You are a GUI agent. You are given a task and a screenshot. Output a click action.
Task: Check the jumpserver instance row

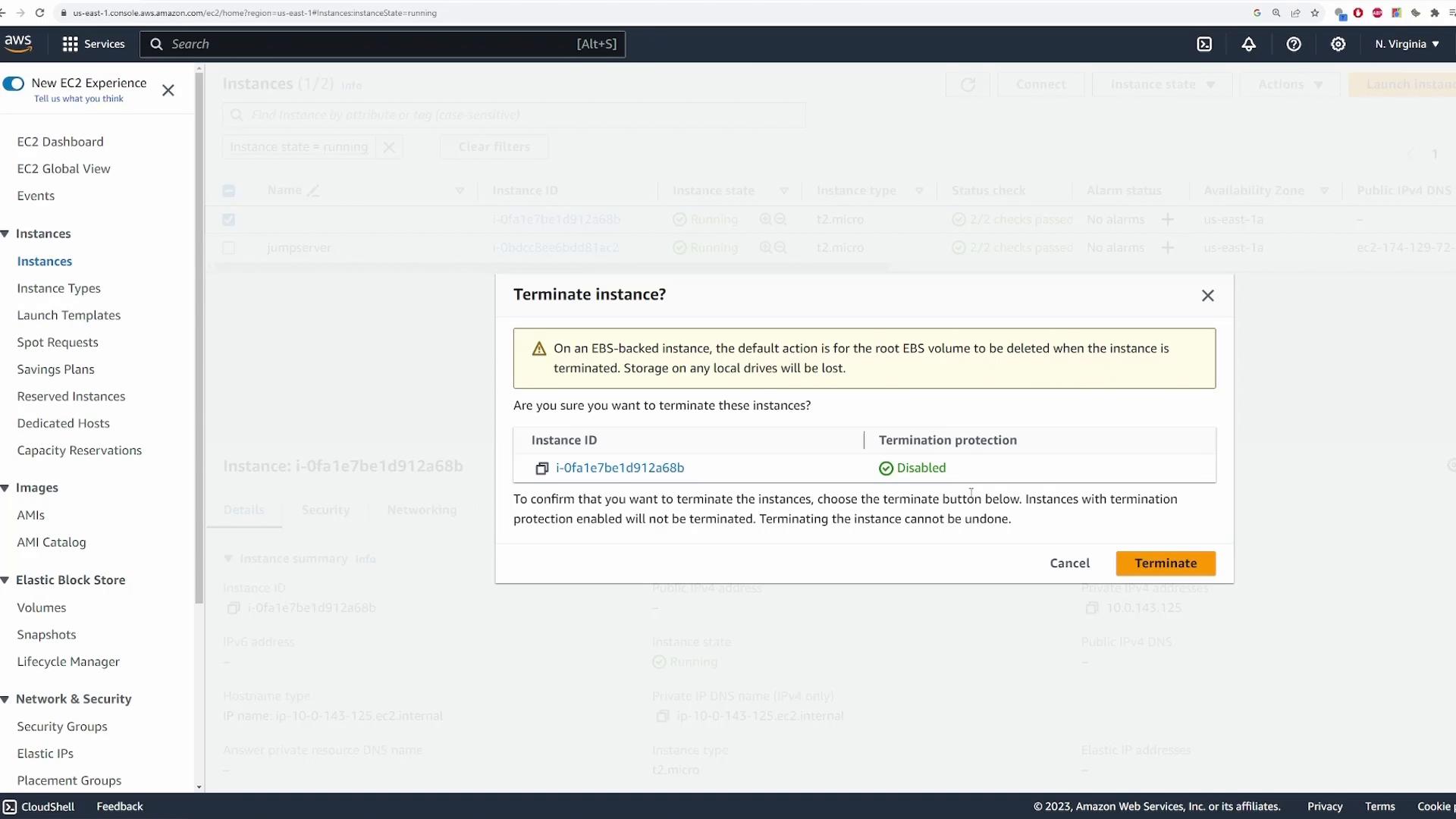click(228, 248)
